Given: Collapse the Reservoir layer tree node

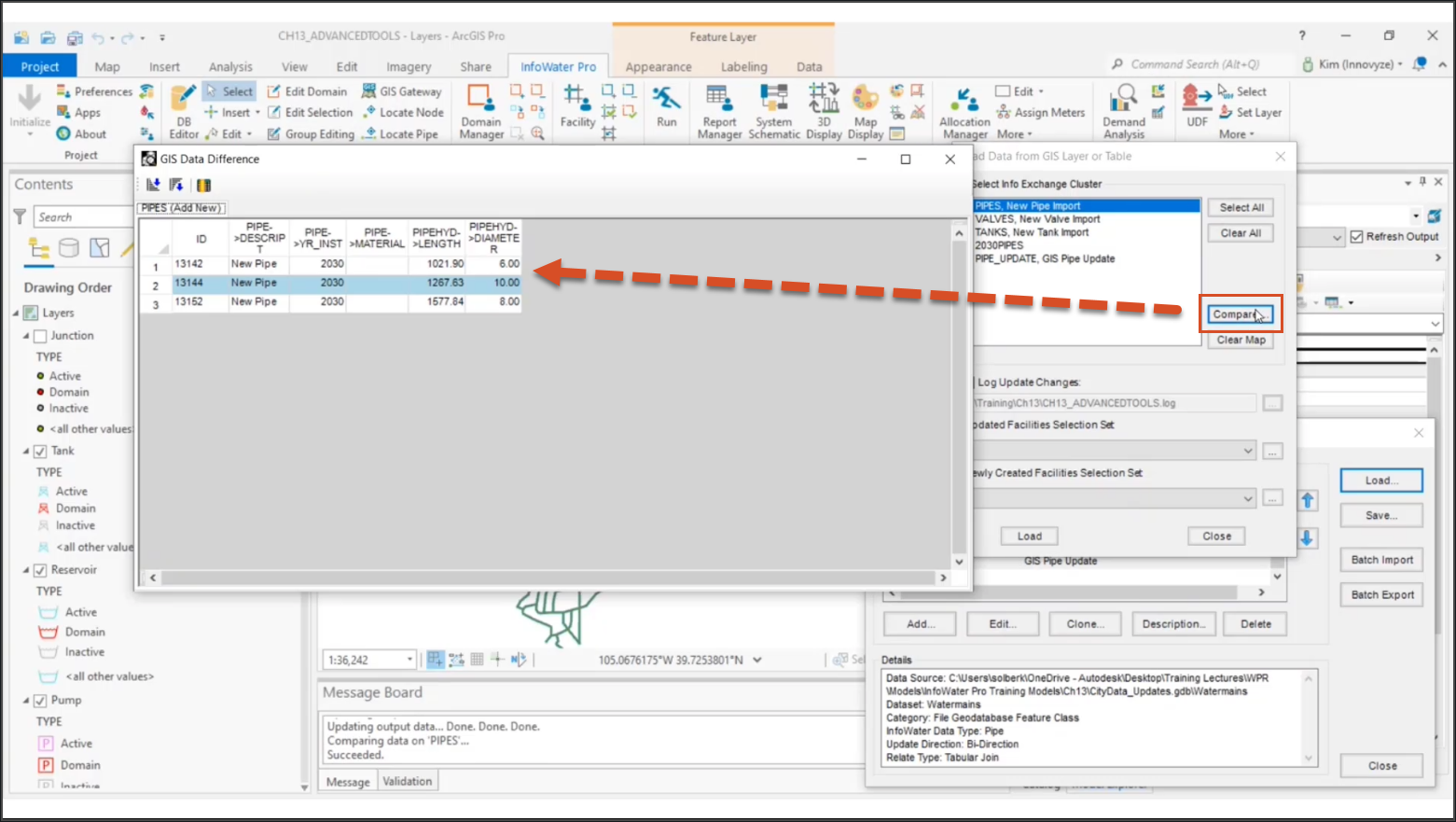Looking at the screenshot, I should (26, 570).
